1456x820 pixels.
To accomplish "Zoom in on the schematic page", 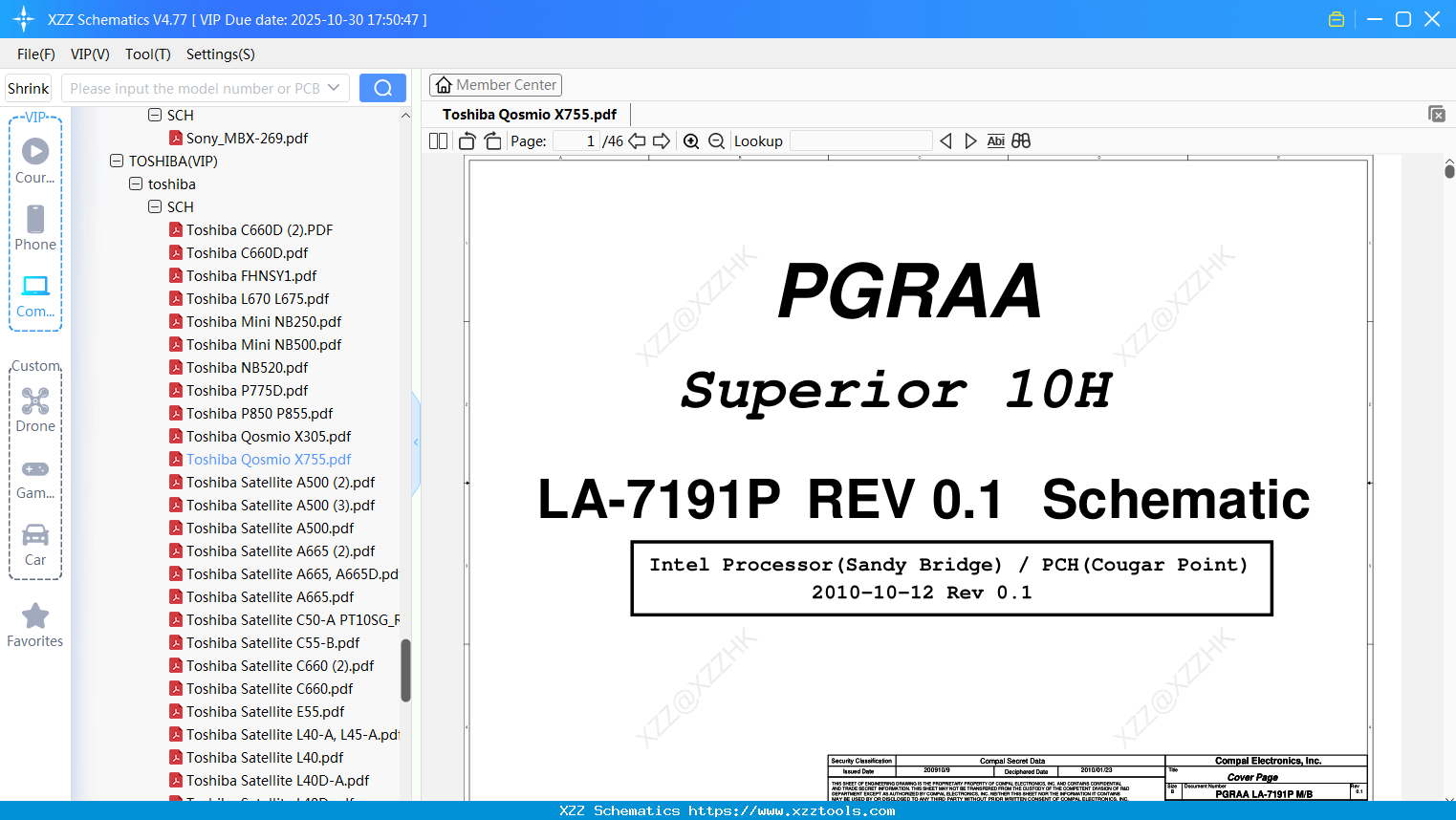I will pyautogui.click(x=691, y=141).
